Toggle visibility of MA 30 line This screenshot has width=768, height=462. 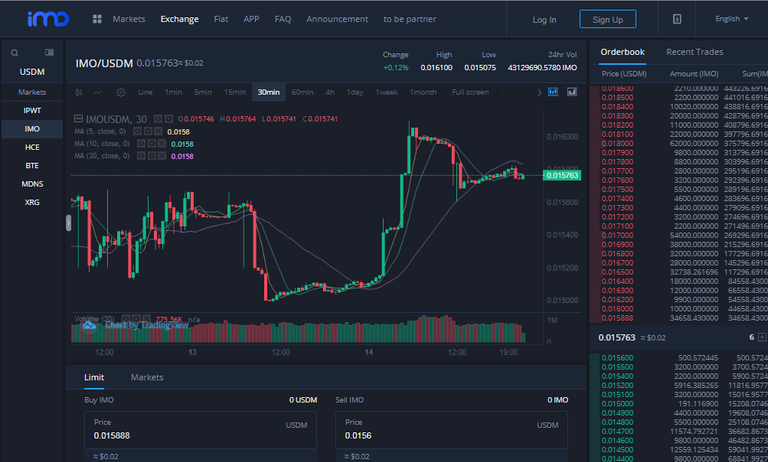141,156
